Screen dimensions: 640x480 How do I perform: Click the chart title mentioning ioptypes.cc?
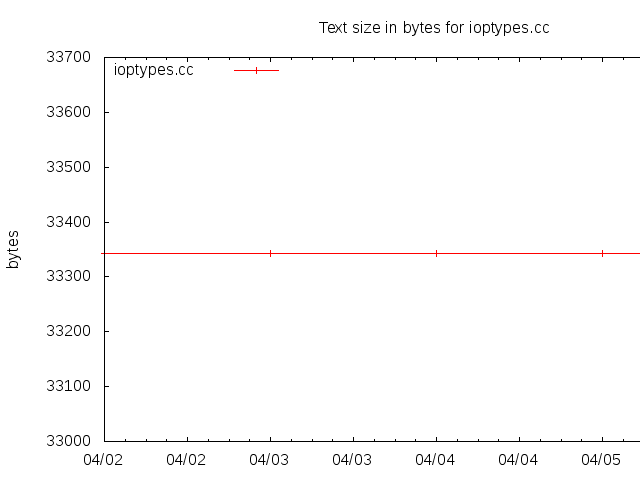click(x=434, y=28)
